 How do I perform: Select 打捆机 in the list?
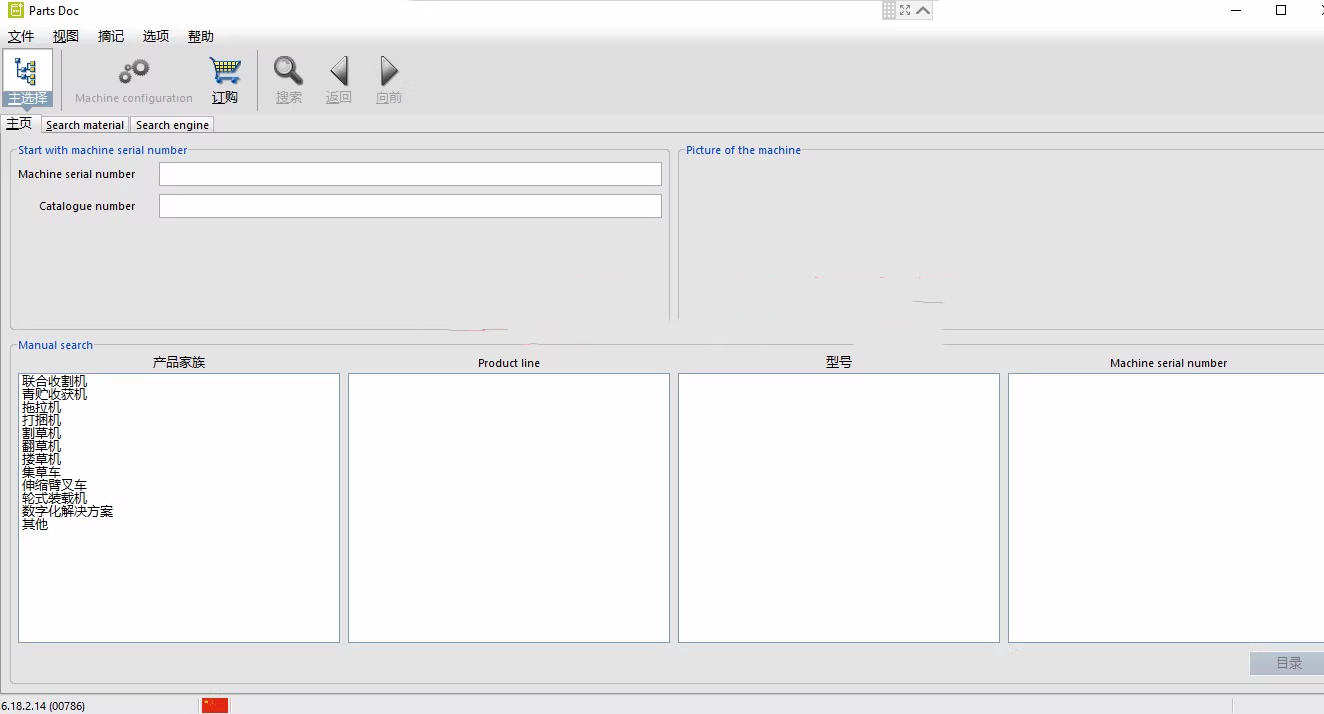click(x=41, y=420)
